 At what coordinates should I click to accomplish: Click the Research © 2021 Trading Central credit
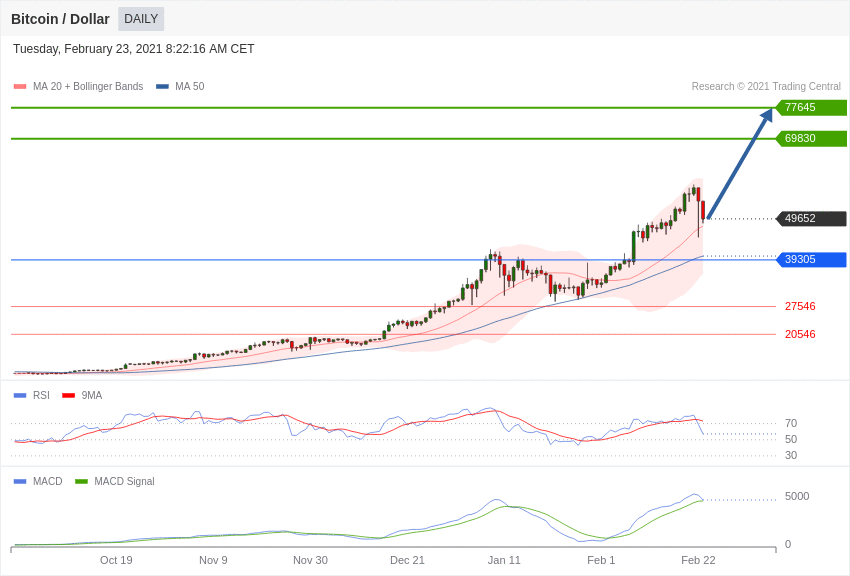[766, 87]
